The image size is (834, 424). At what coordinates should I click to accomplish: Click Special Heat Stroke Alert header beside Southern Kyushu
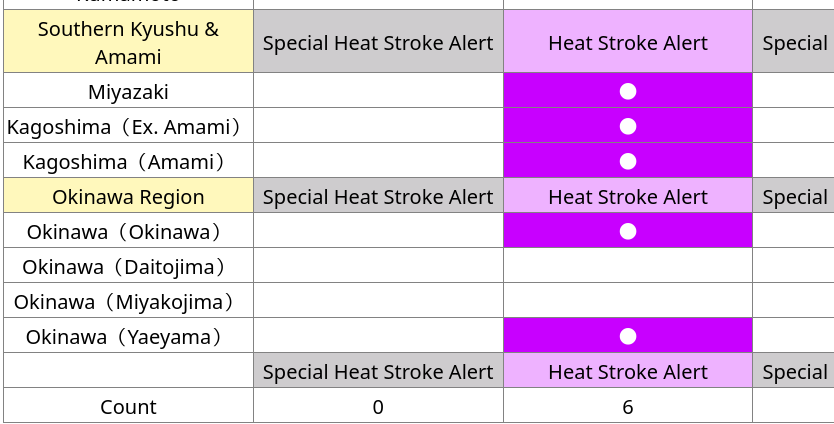(x=378, y=41)
